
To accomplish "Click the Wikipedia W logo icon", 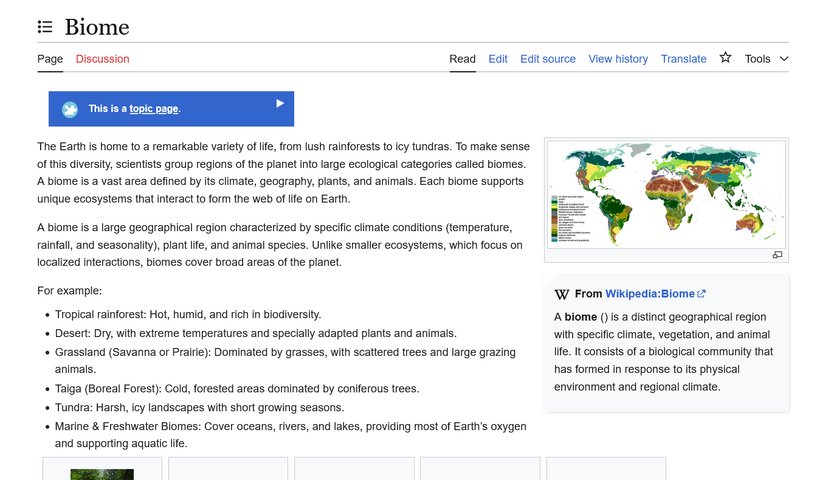I will coord(562,294).
